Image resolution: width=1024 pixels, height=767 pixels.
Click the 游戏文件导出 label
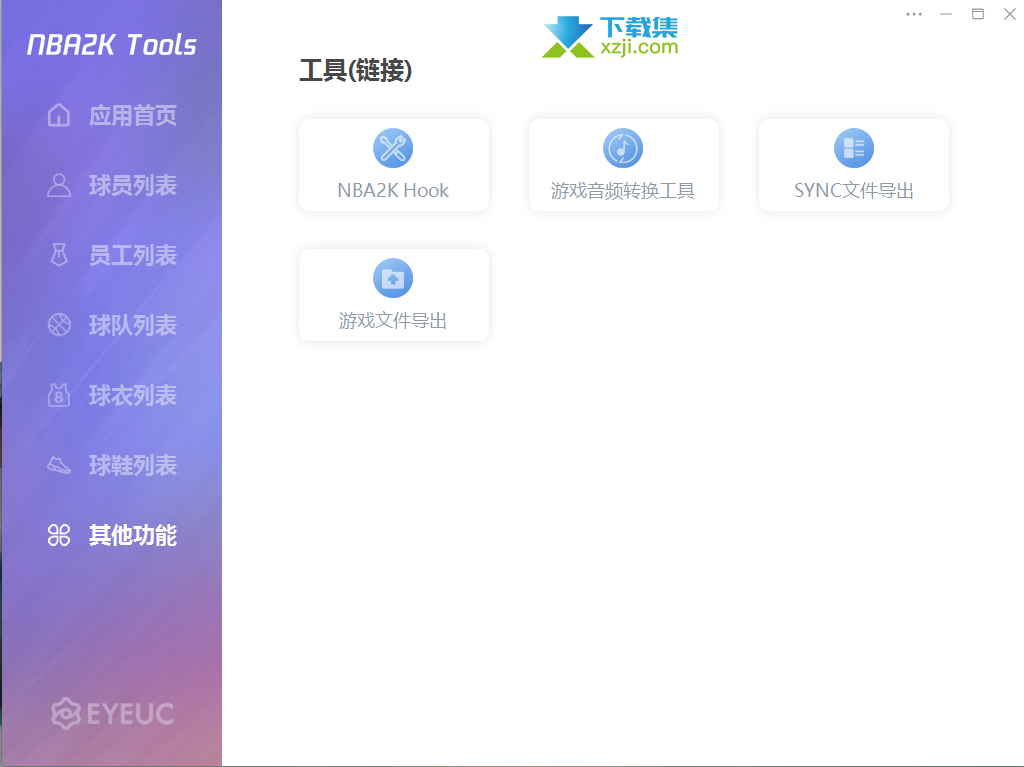pos(393,321)
